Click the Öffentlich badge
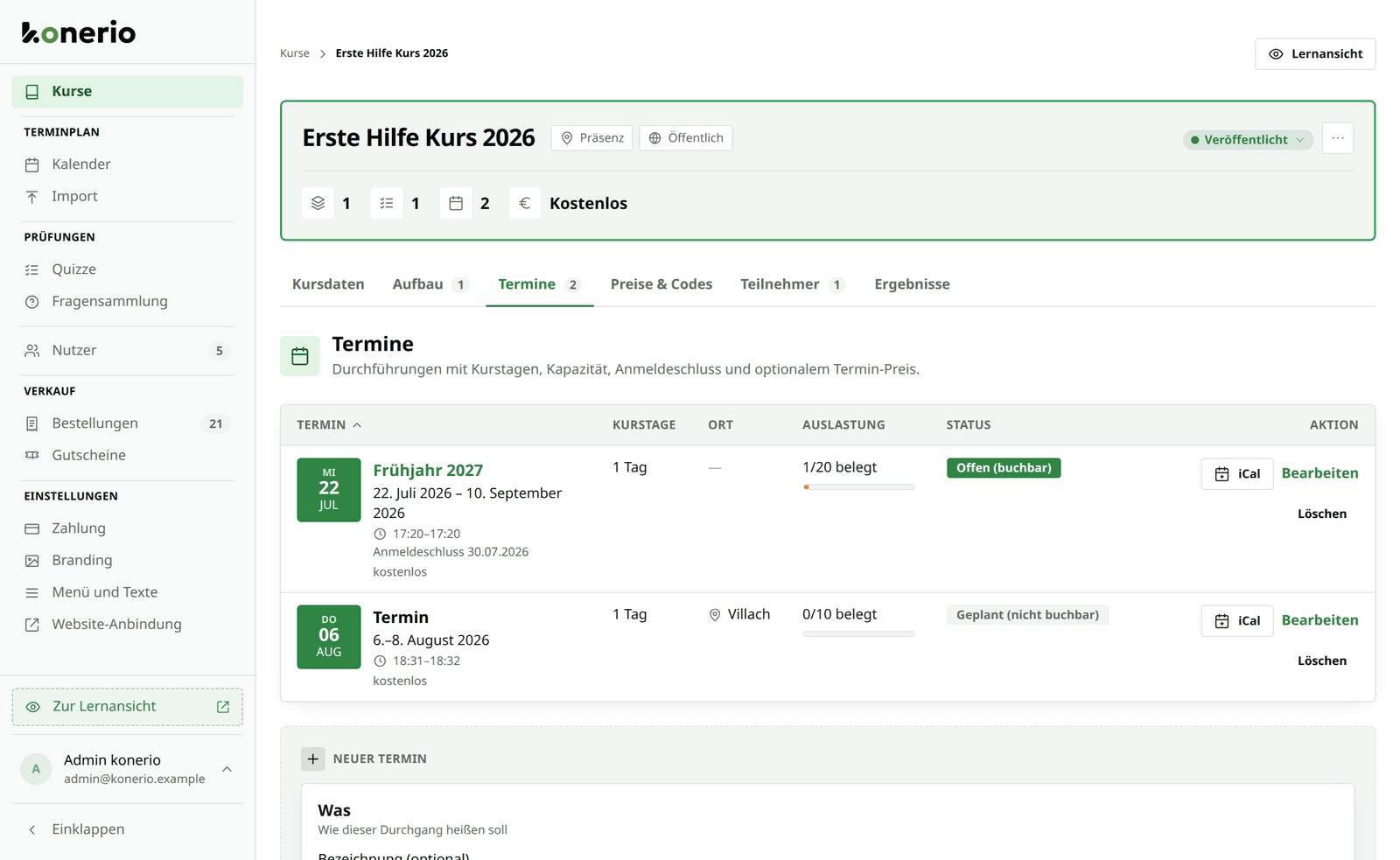This screenshot has height=860, width=1400. [x=686, y=138]
